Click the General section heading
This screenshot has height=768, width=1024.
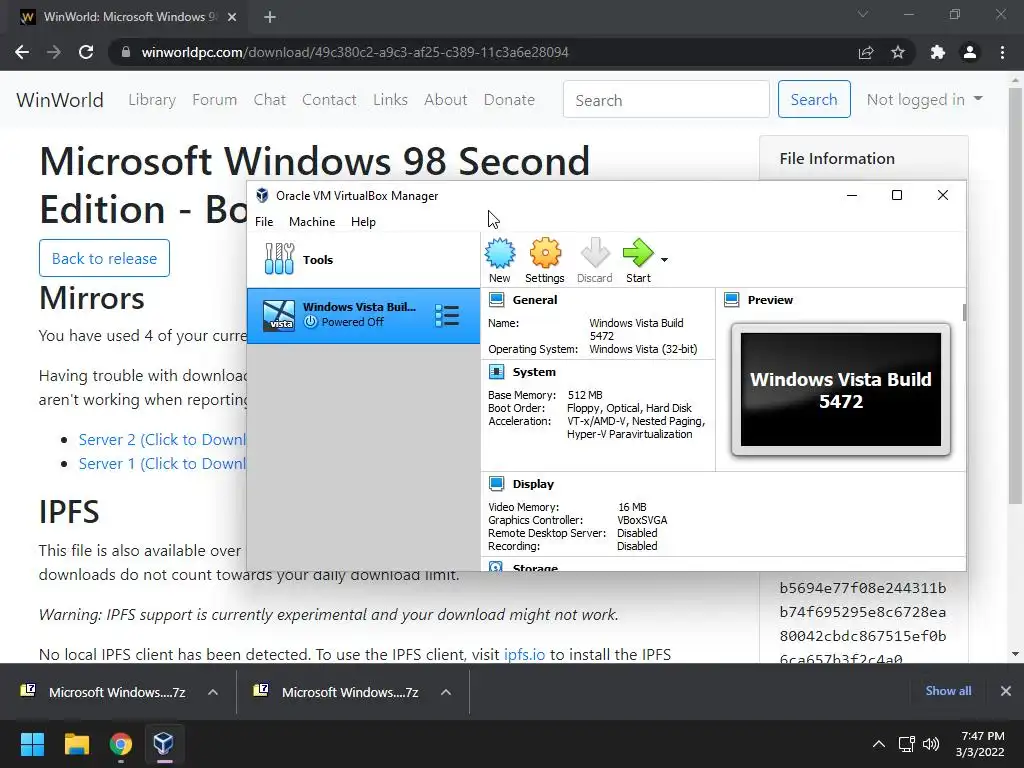(x=535, y=300)
